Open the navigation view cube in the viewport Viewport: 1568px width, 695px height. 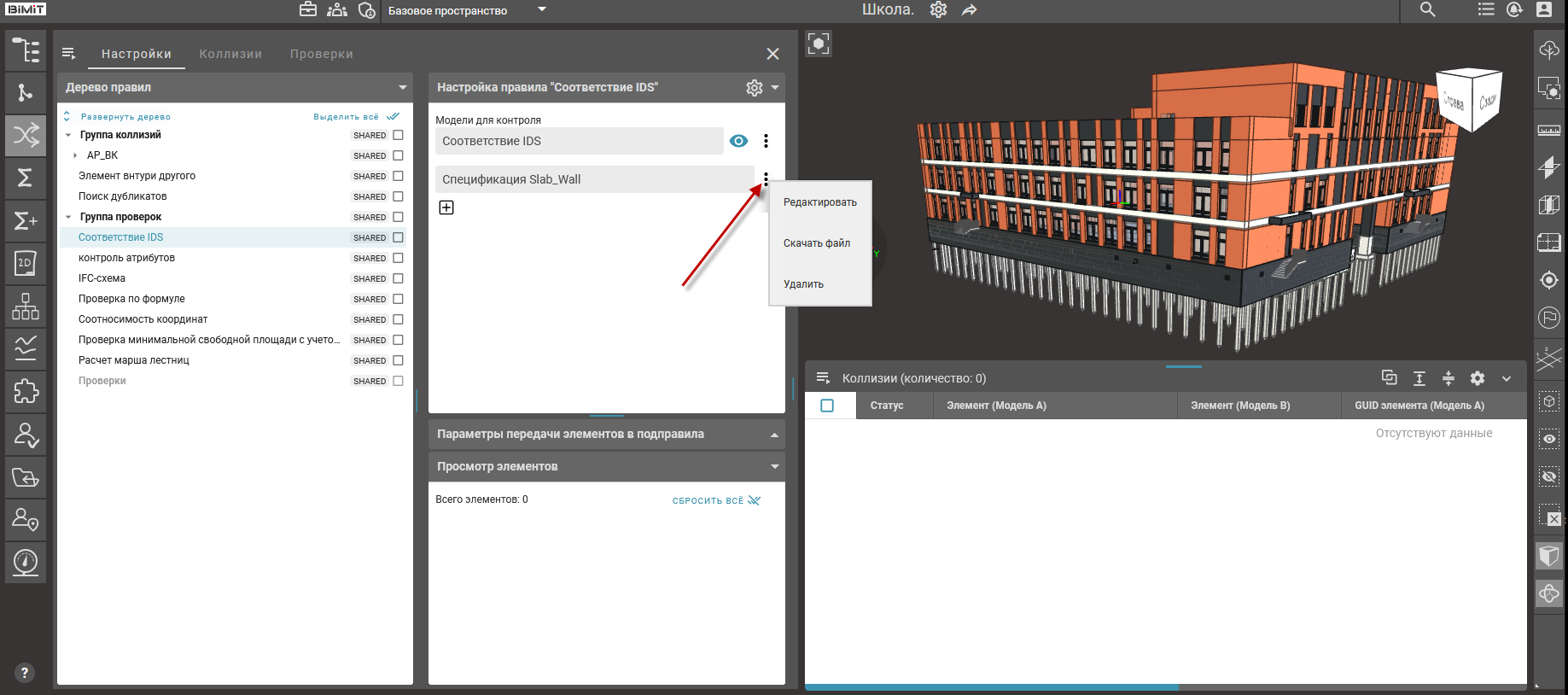[x=1469, y=98]
